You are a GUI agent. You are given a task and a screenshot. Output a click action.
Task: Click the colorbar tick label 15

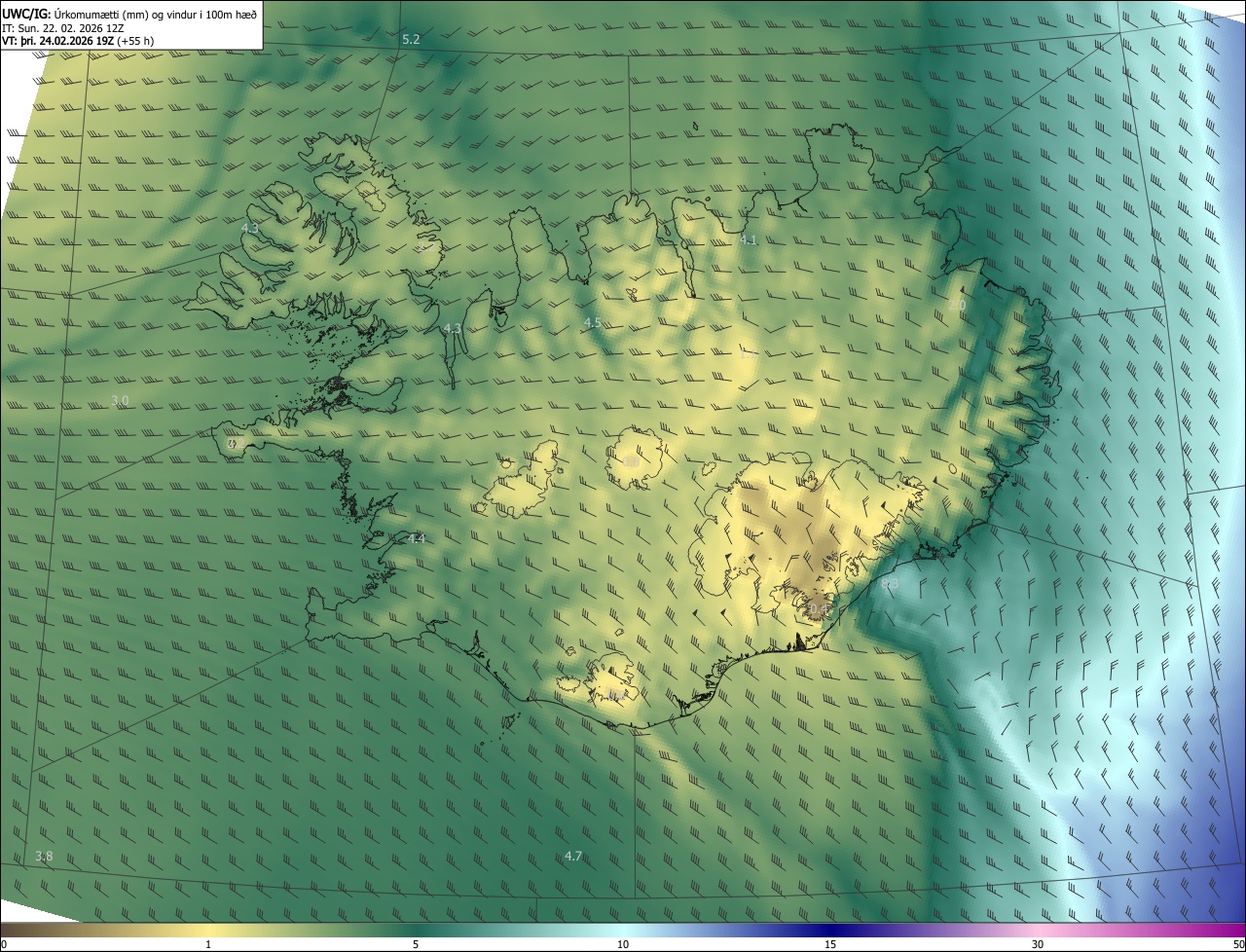point(830,944)
